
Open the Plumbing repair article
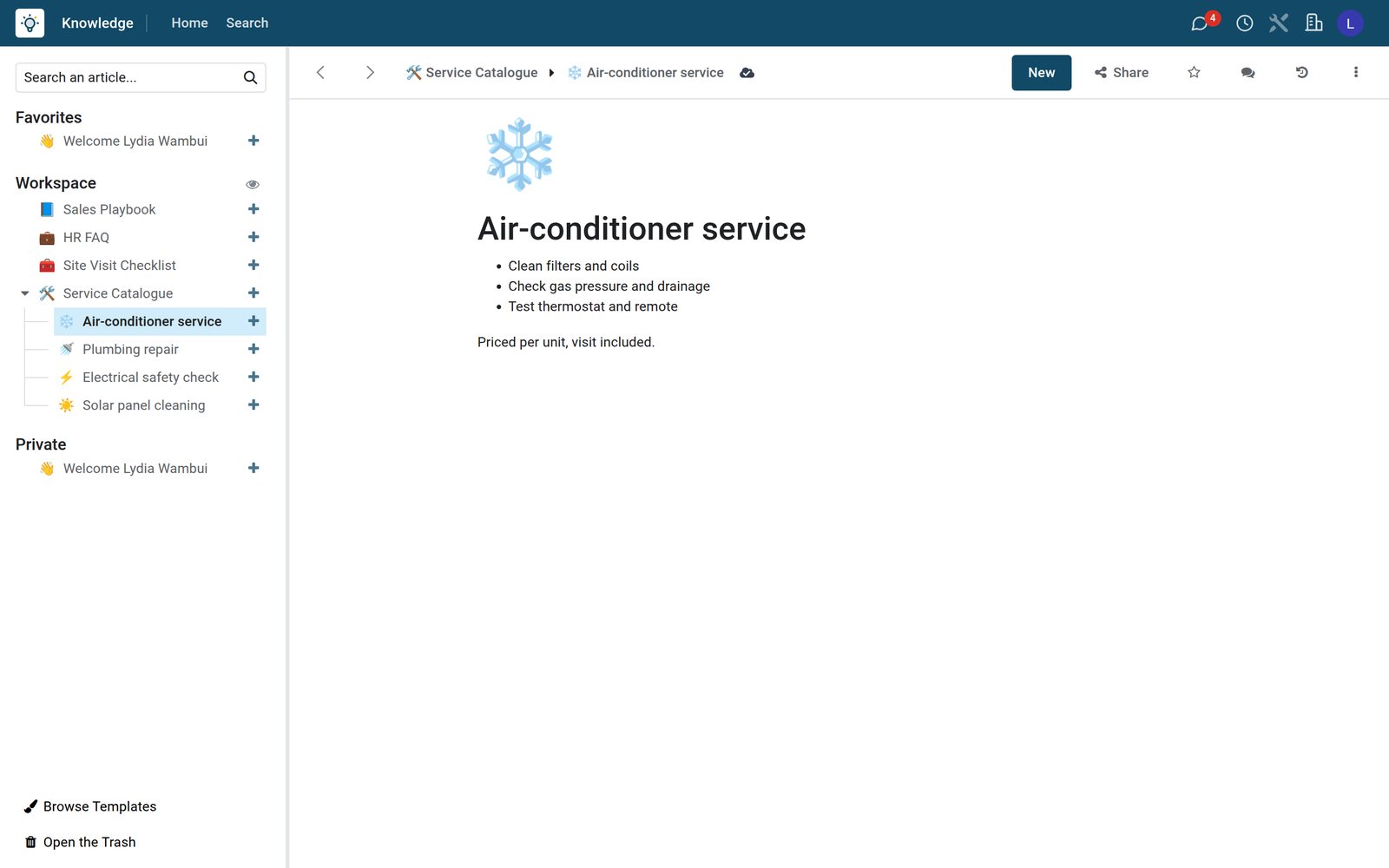[x=130, y=349]
